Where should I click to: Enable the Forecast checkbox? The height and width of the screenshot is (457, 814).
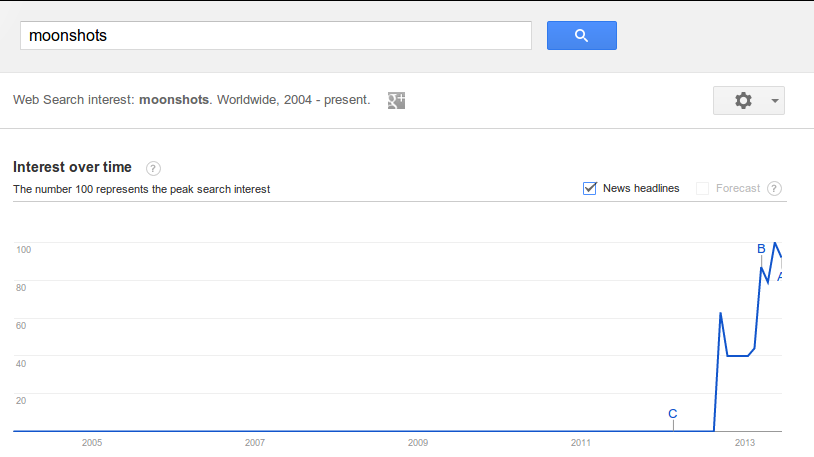click(x=702, y=189)
